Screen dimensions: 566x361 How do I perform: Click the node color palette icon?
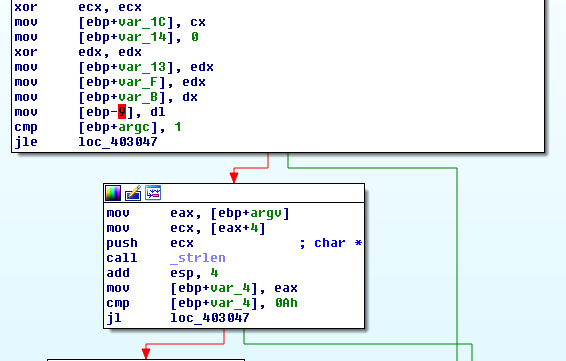113,193
